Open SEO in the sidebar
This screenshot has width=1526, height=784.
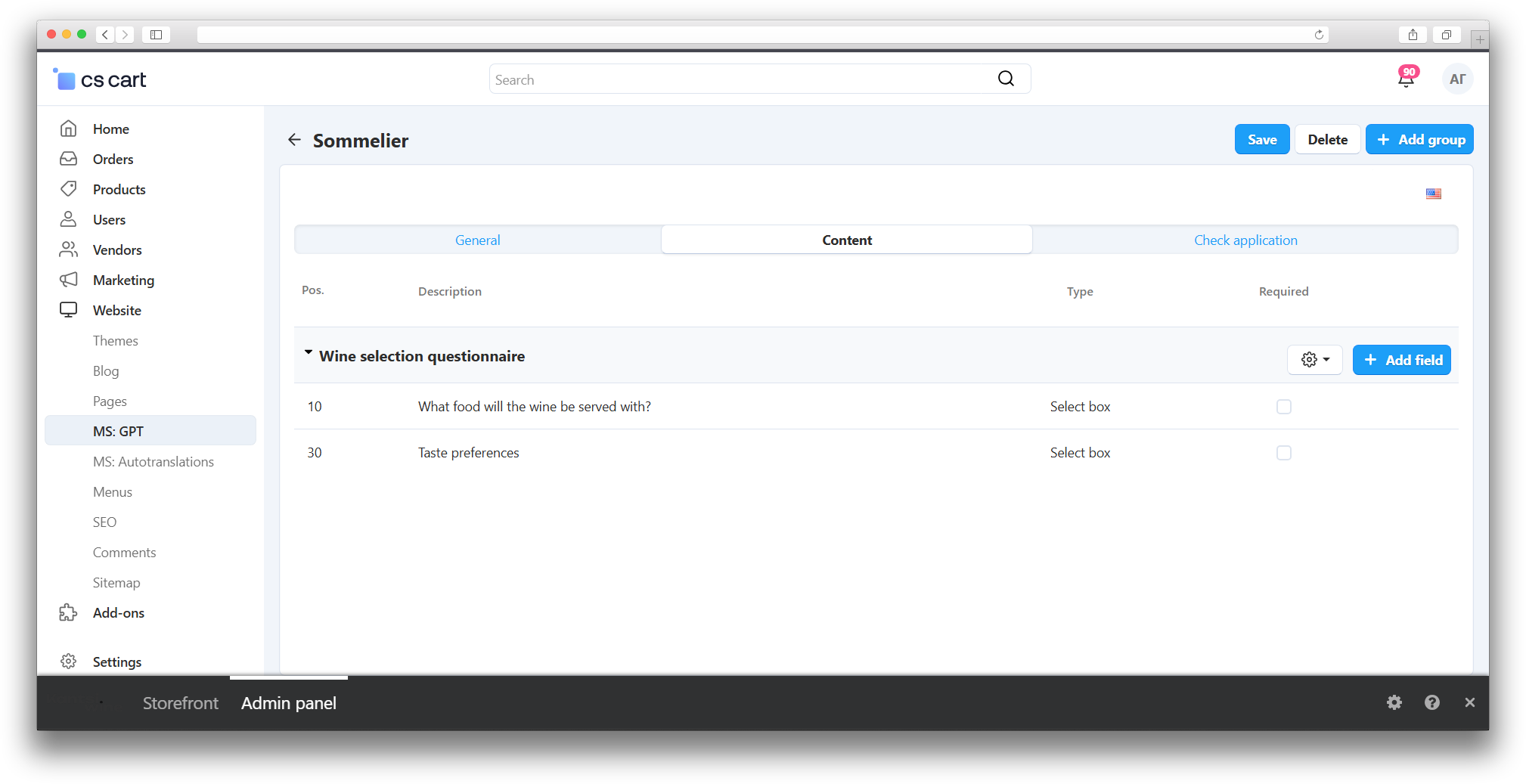tap(104, 522)
